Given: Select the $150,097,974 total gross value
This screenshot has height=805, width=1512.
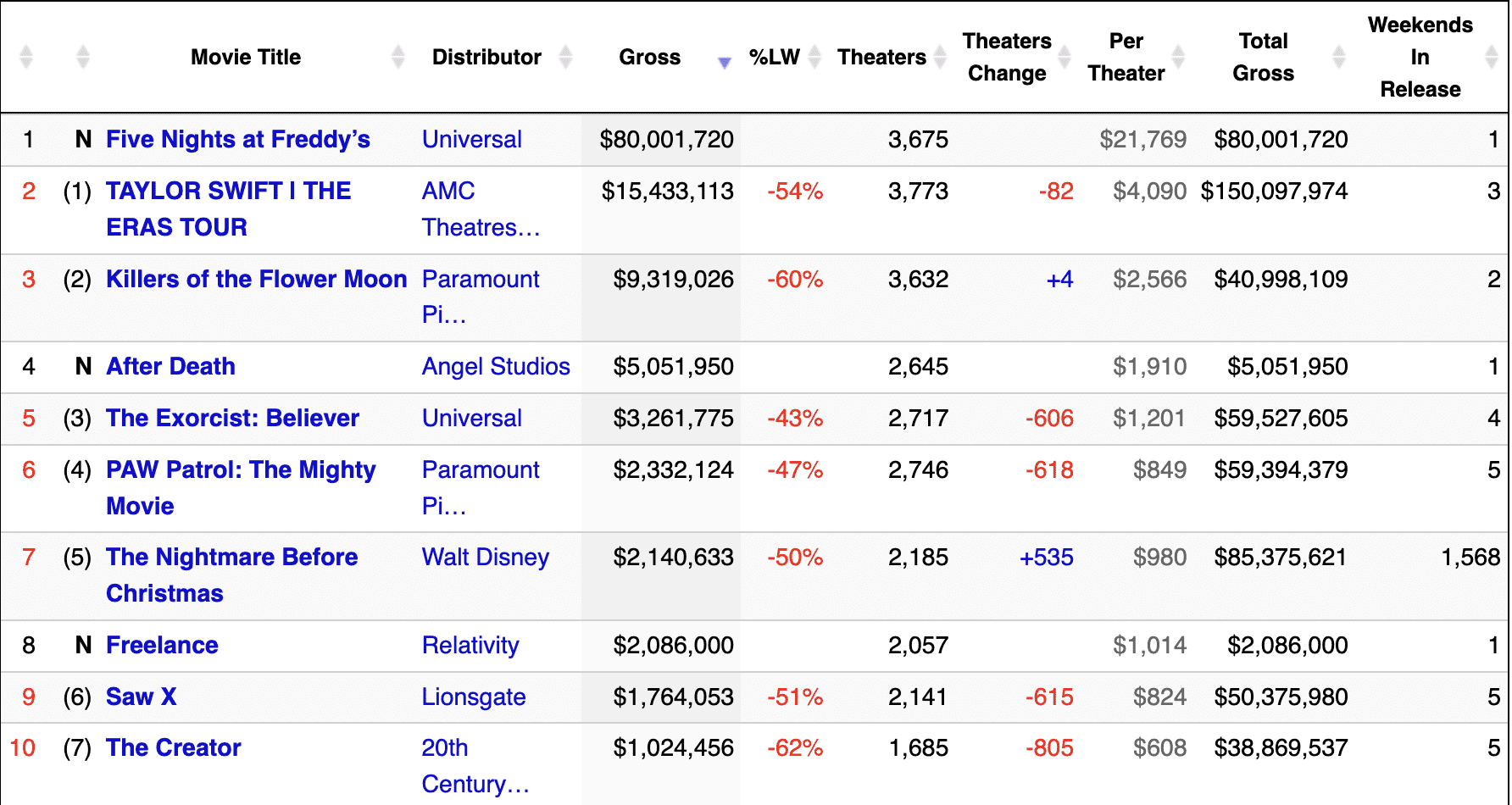Looking at the screenshot, I should (x=1274, y=191).
